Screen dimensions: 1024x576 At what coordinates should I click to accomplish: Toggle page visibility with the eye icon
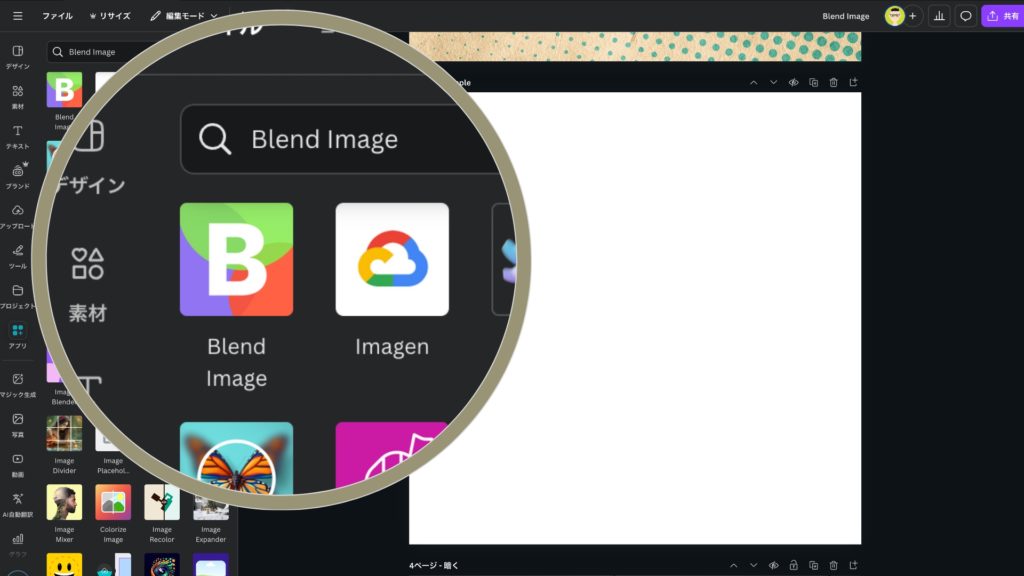point(793,82)
